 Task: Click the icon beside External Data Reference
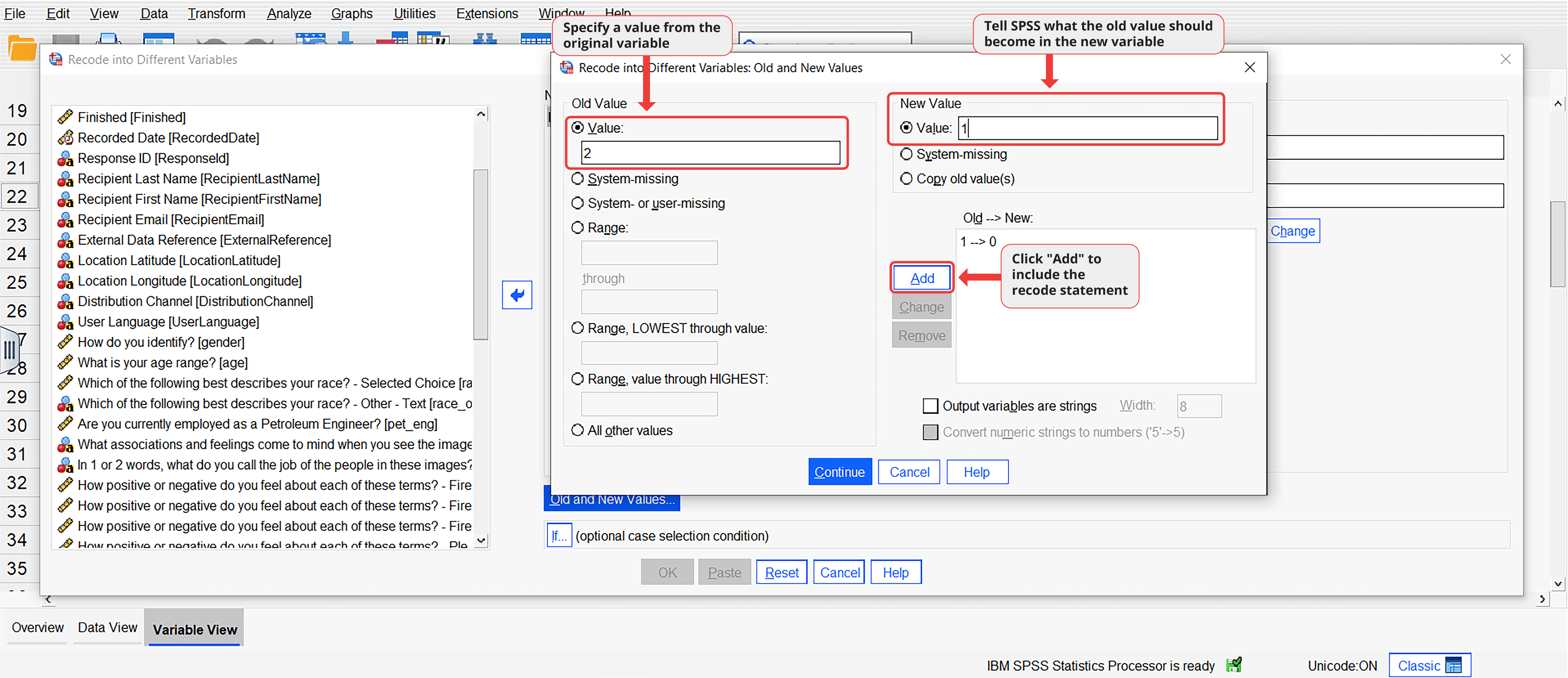coord(65,240)
